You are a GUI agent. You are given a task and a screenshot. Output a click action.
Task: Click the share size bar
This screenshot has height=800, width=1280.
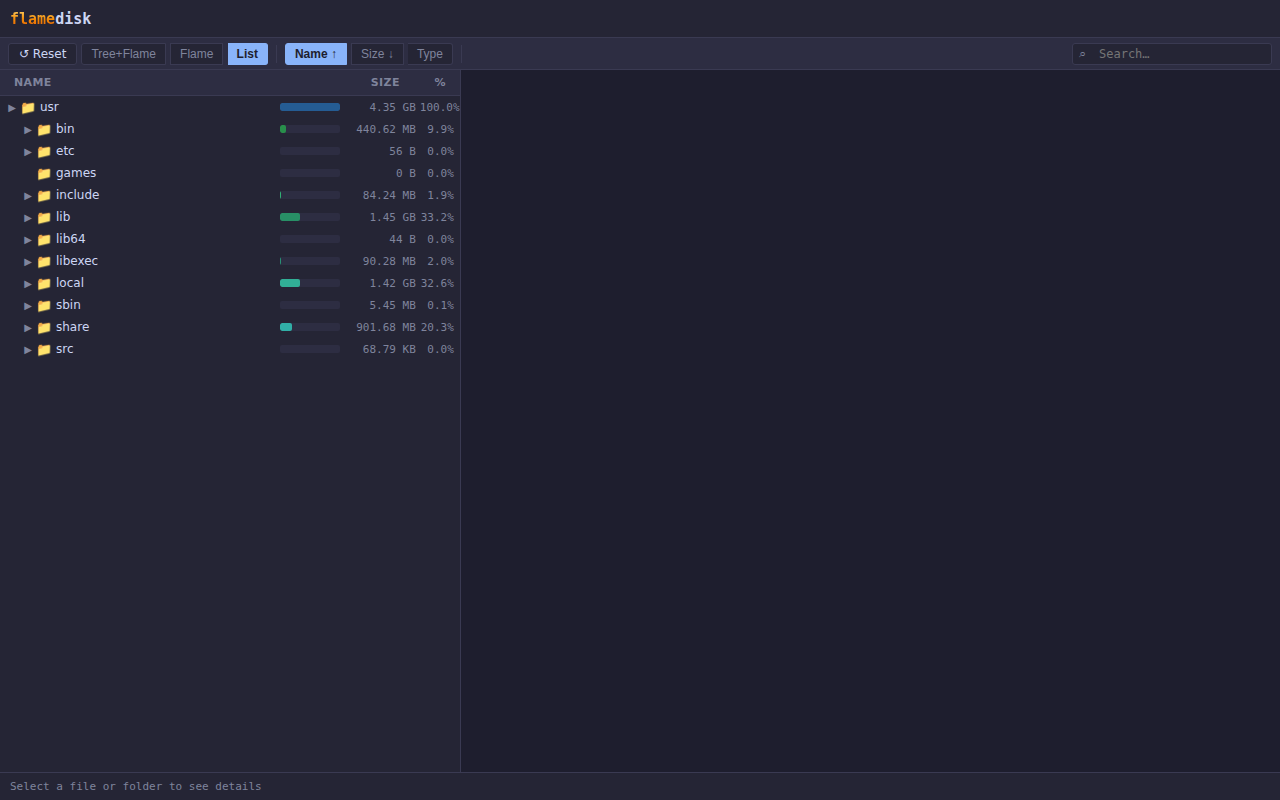pos(310,327)
